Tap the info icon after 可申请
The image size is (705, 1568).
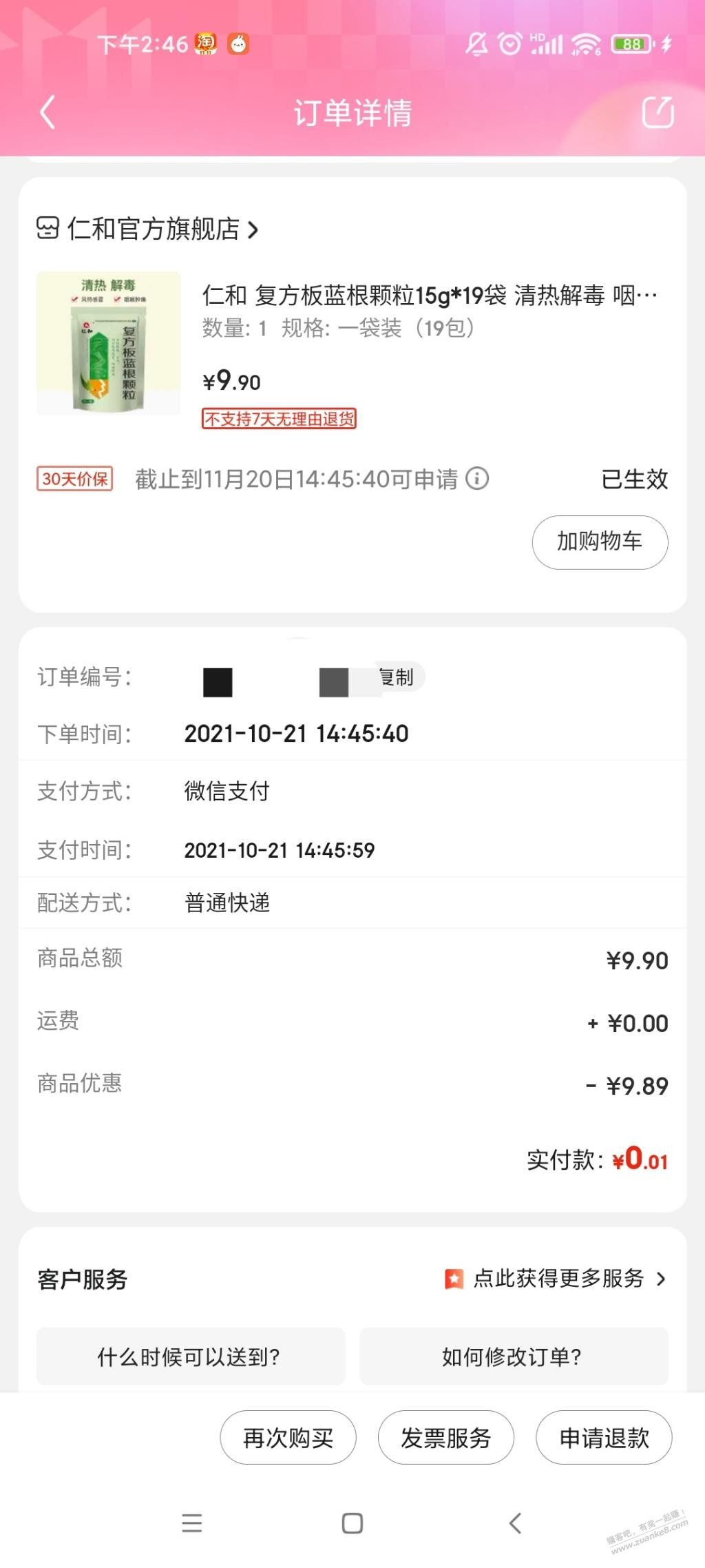[x=477, y=478]
